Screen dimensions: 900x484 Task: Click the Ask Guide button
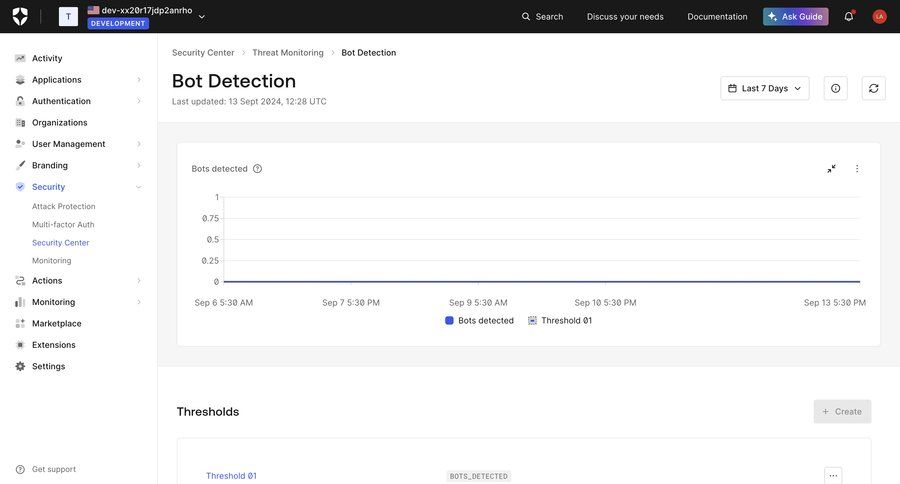[796, 17]
